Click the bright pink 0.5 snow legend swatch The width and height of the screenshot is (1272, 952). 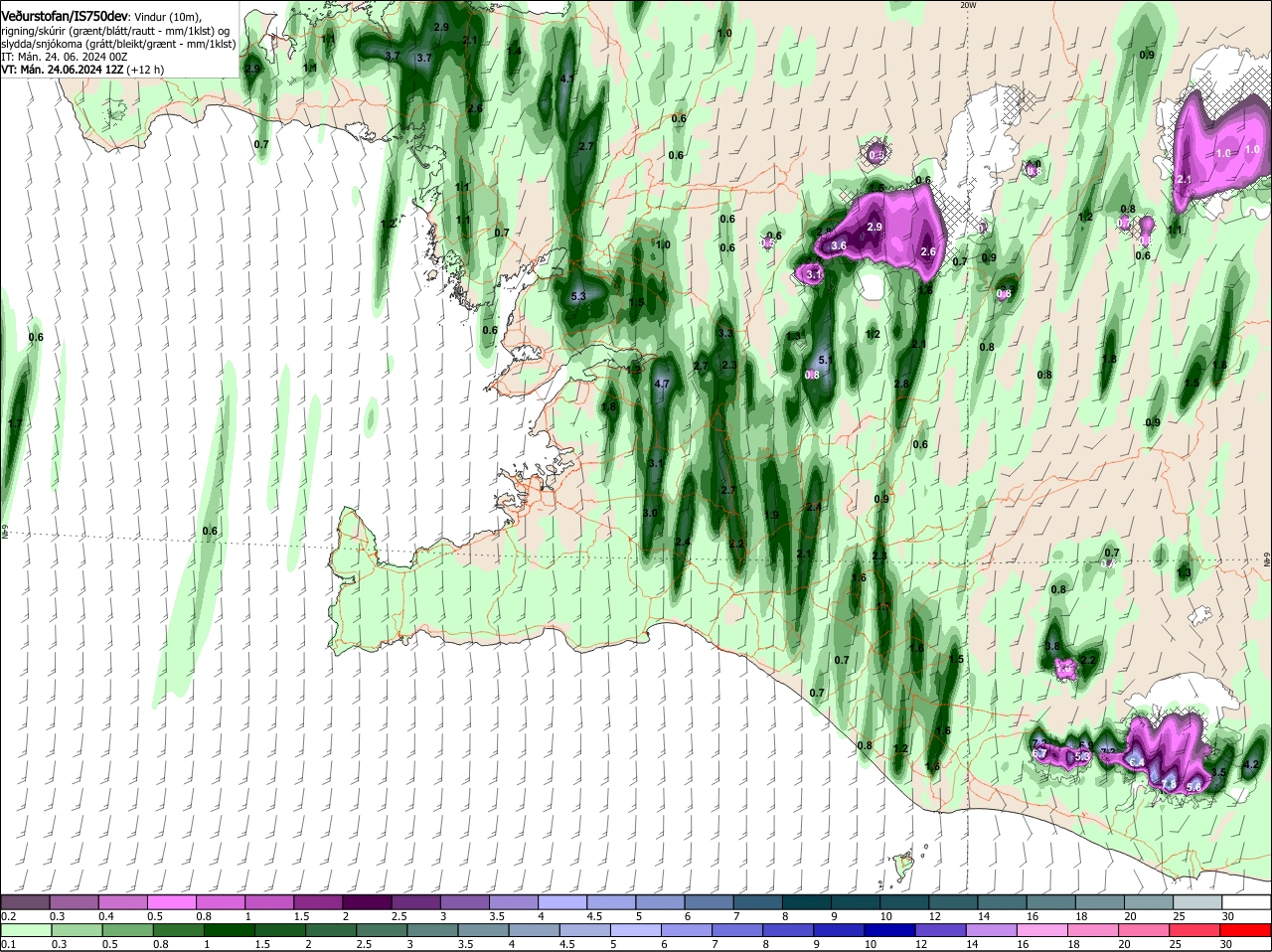coord(171,901)
